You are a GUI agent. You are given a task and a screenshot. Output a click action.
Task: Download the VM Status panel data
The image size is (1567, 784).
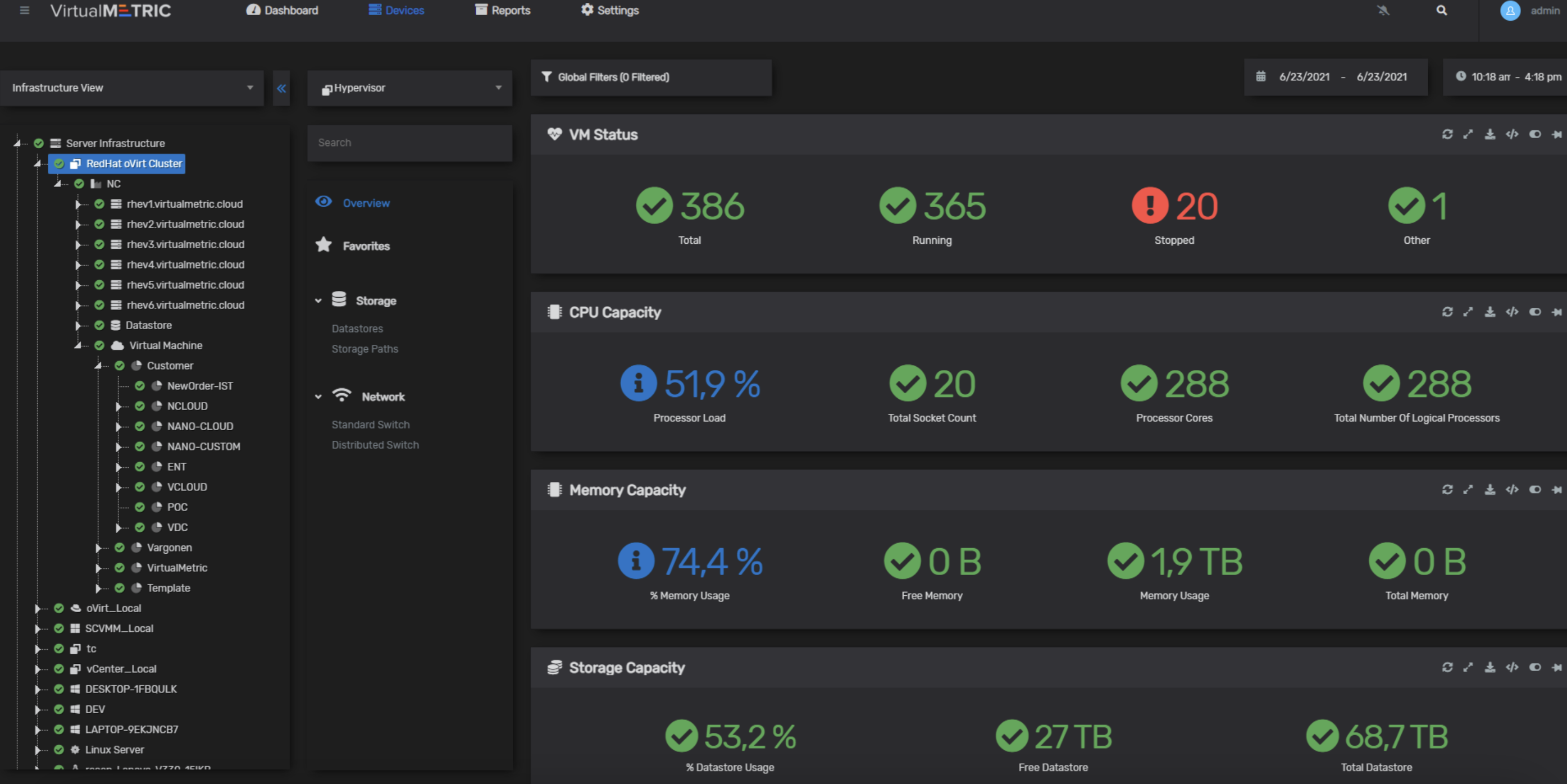click(1489, 134)
